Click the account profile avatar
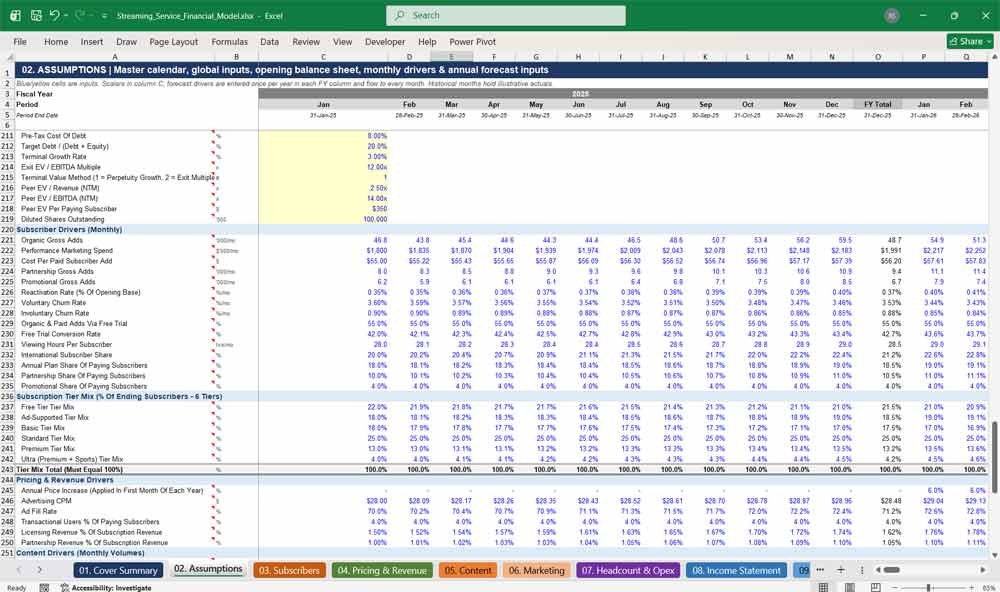The image size is (1000, 592). pyautogui.click(x=892, y=15)
